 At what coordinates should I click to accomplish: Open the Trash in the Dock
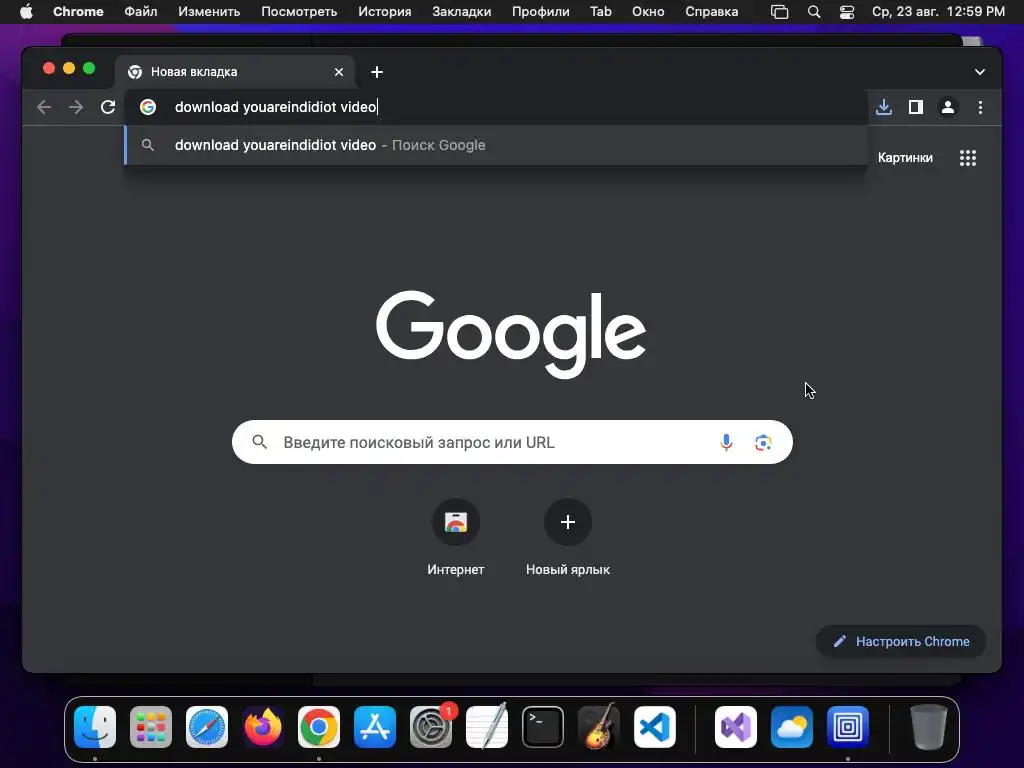pyautogui.click(x=929, y=727)
